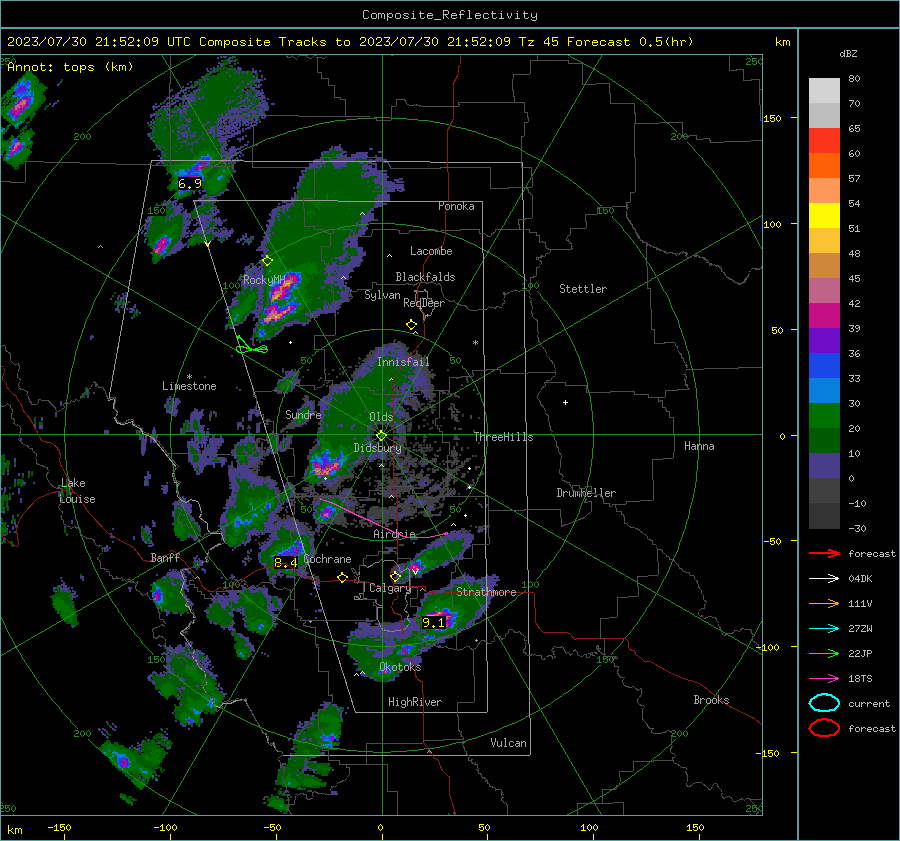Click the Cochrane city label
900x841 pixels.
pyautogui.click(x=327, y=559)
